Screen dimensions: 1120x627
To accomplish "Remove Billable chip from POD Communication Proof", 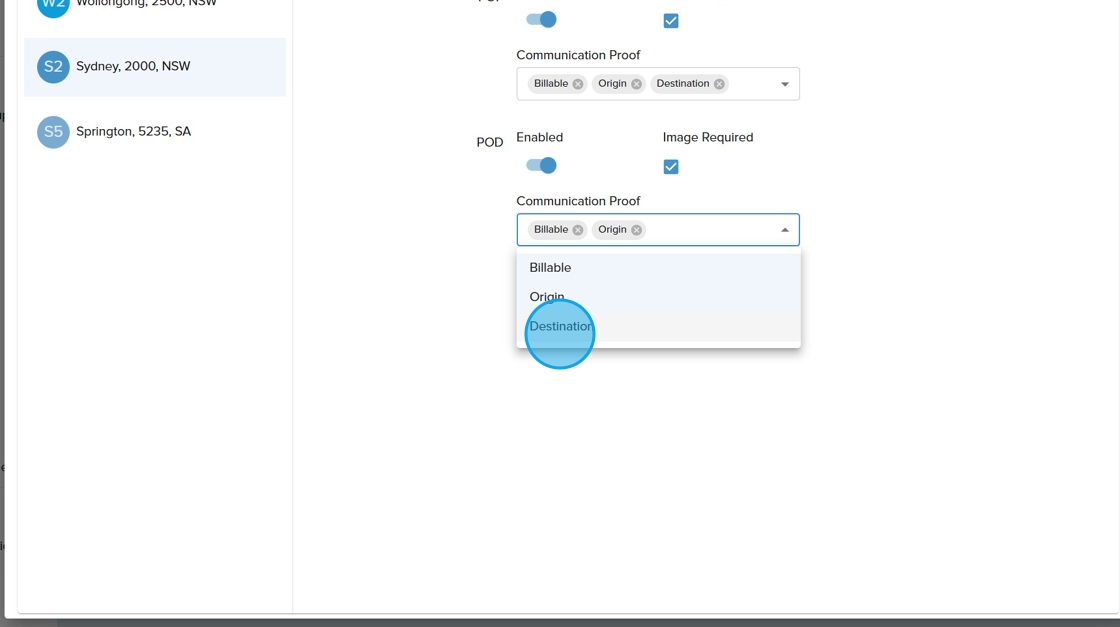I will click(578, 230).
